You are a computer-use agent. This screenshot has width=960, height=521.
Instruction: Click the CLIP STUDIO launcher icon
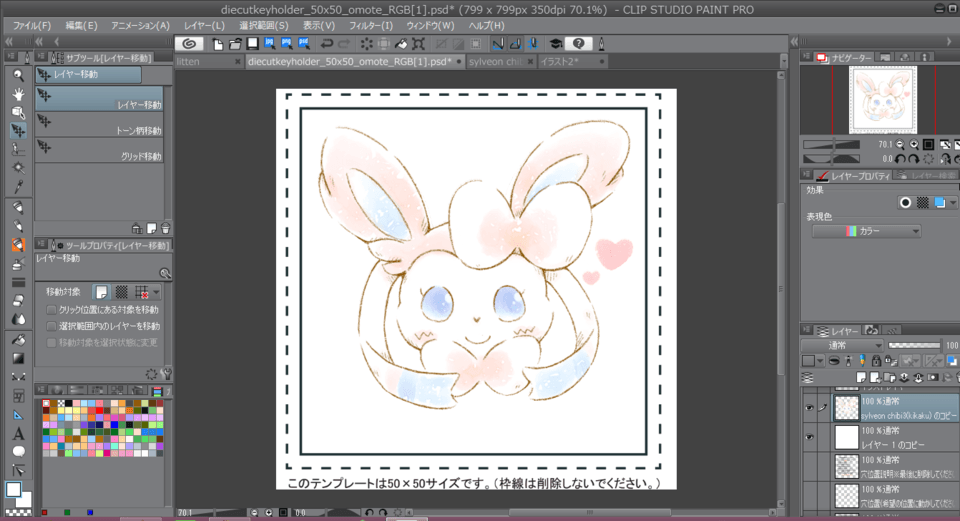tap(190, 44)
